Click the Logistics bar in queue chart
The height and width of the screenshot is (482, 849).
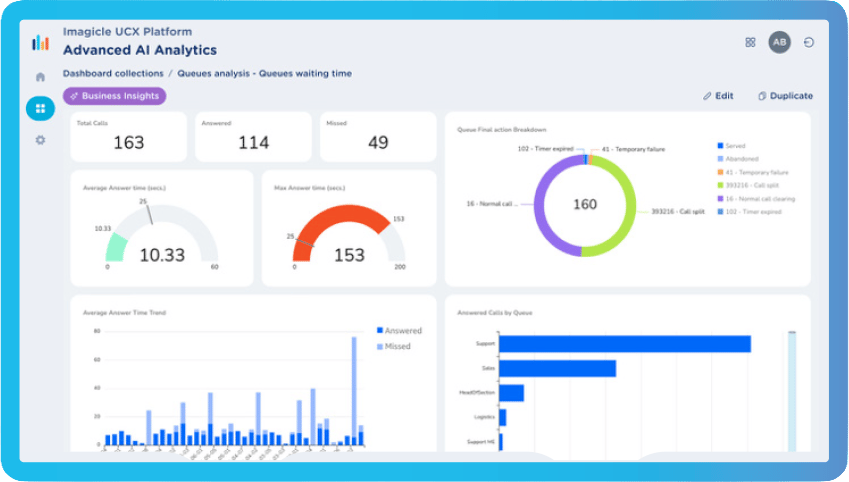tap(502, 417)
